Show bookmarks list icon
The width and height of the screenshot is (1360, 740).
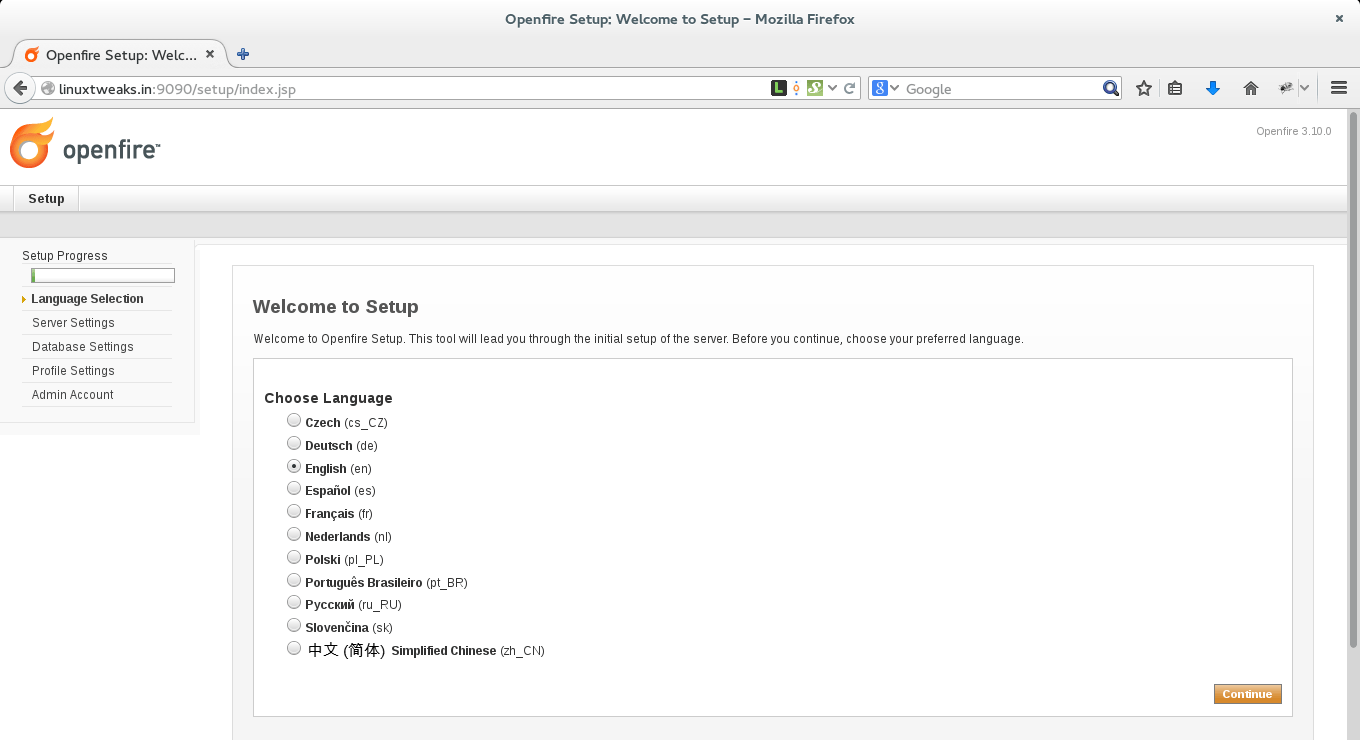1175,88
